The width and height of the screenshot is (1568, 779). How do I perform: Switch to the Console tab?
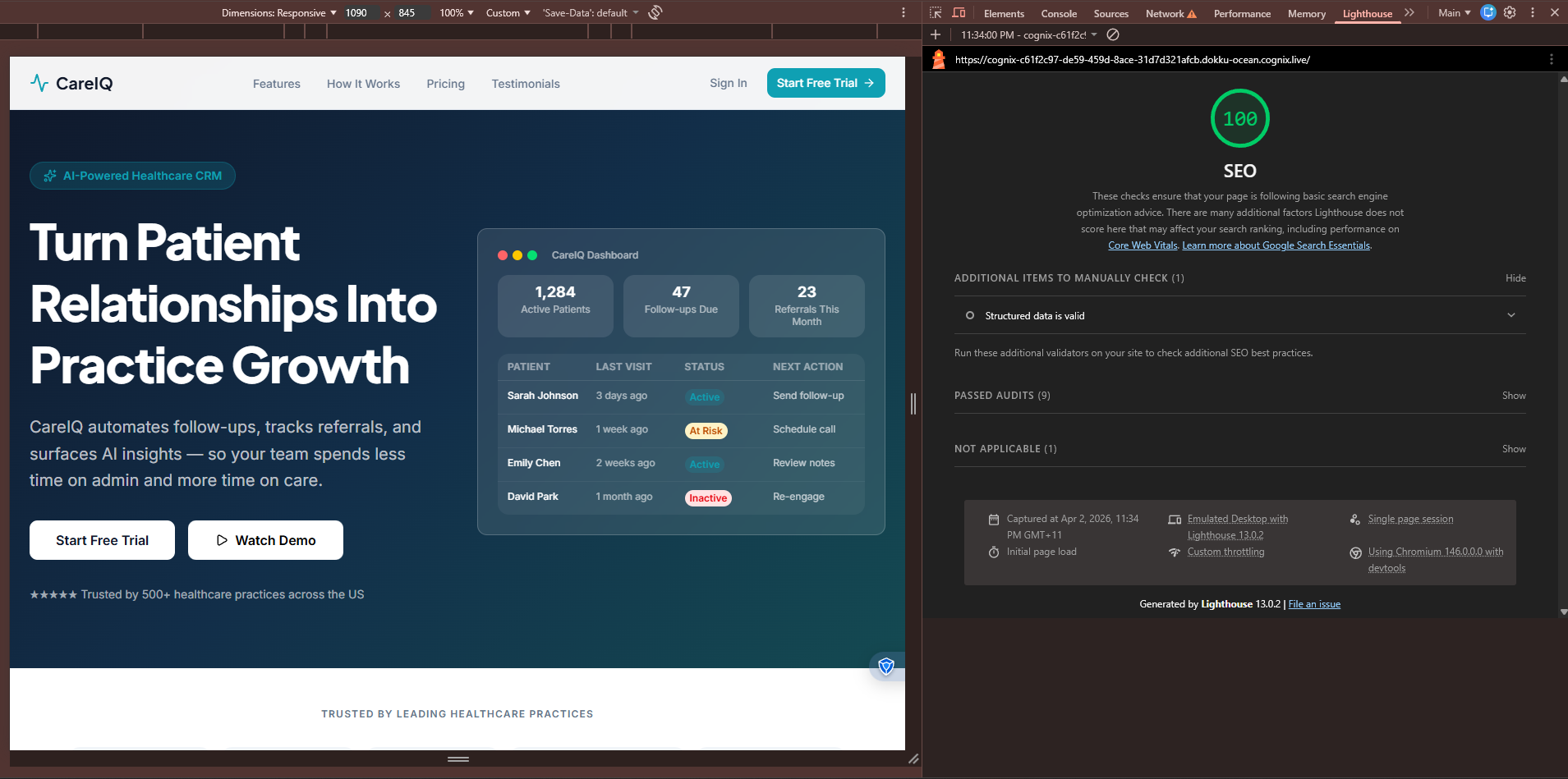click(1059, 14)
